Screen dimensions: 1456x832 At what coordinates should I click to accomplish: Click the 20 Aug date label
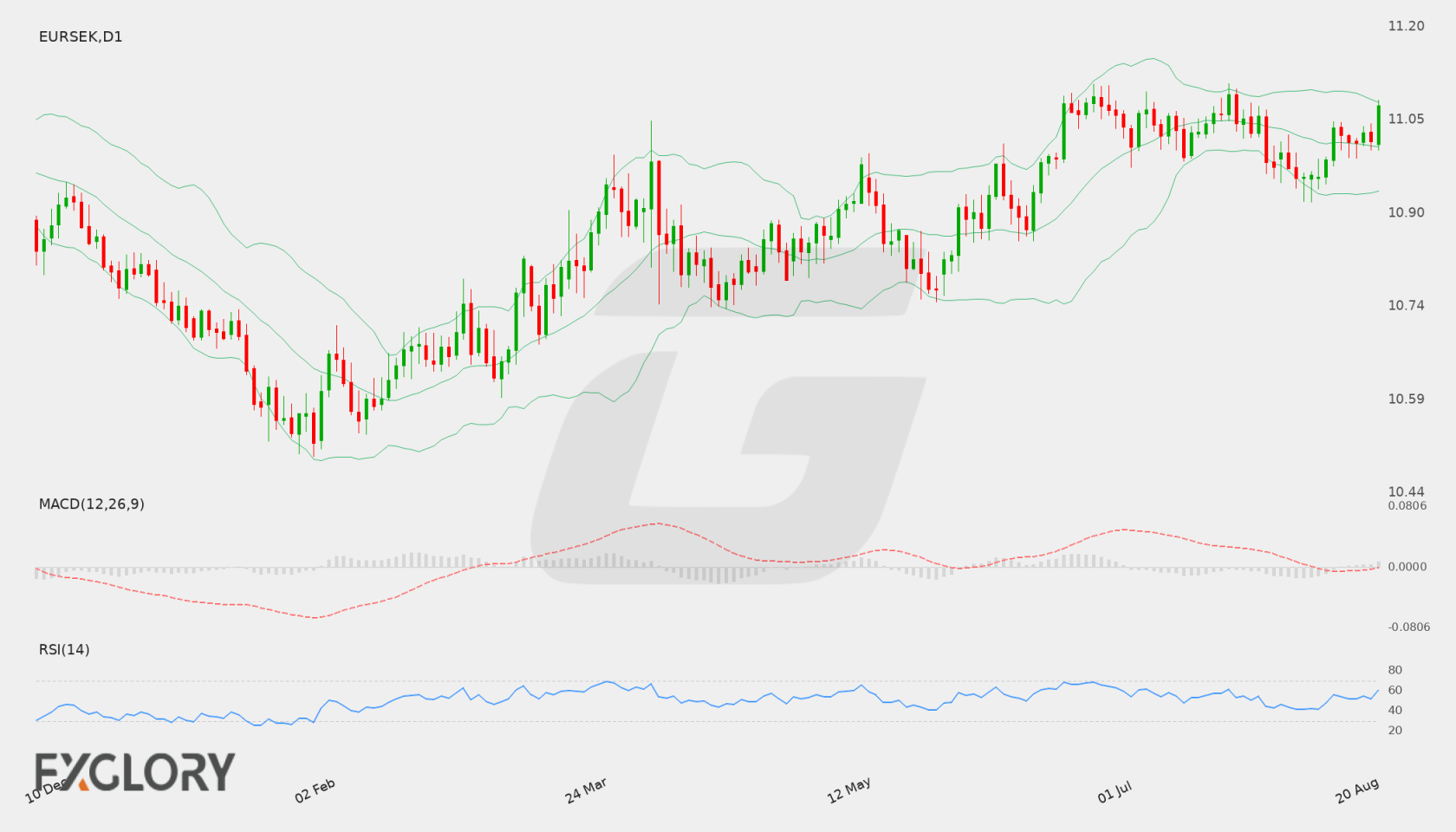[x=1357, y=790]
